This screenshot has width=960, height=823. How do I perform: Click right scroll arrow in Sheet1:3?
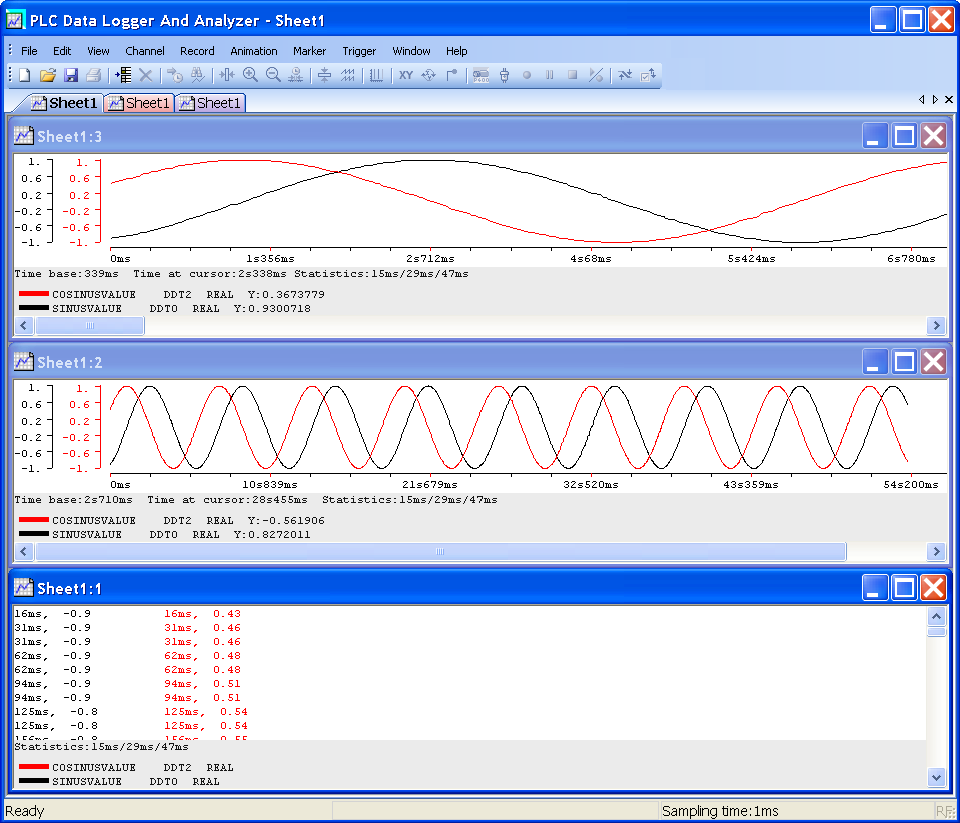click(x=936, y=325)
